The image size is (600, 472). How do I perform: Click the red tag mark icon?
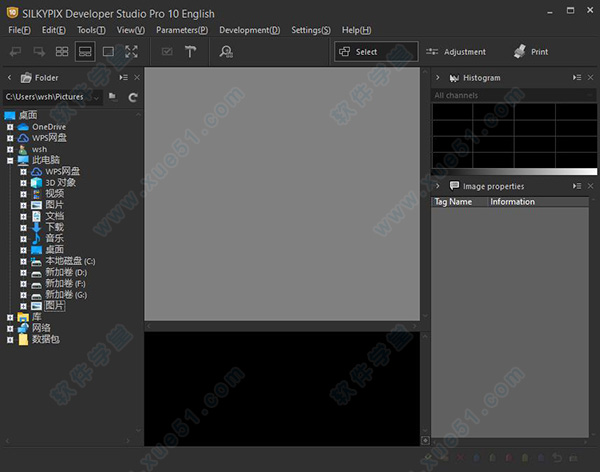pos(509,457)
